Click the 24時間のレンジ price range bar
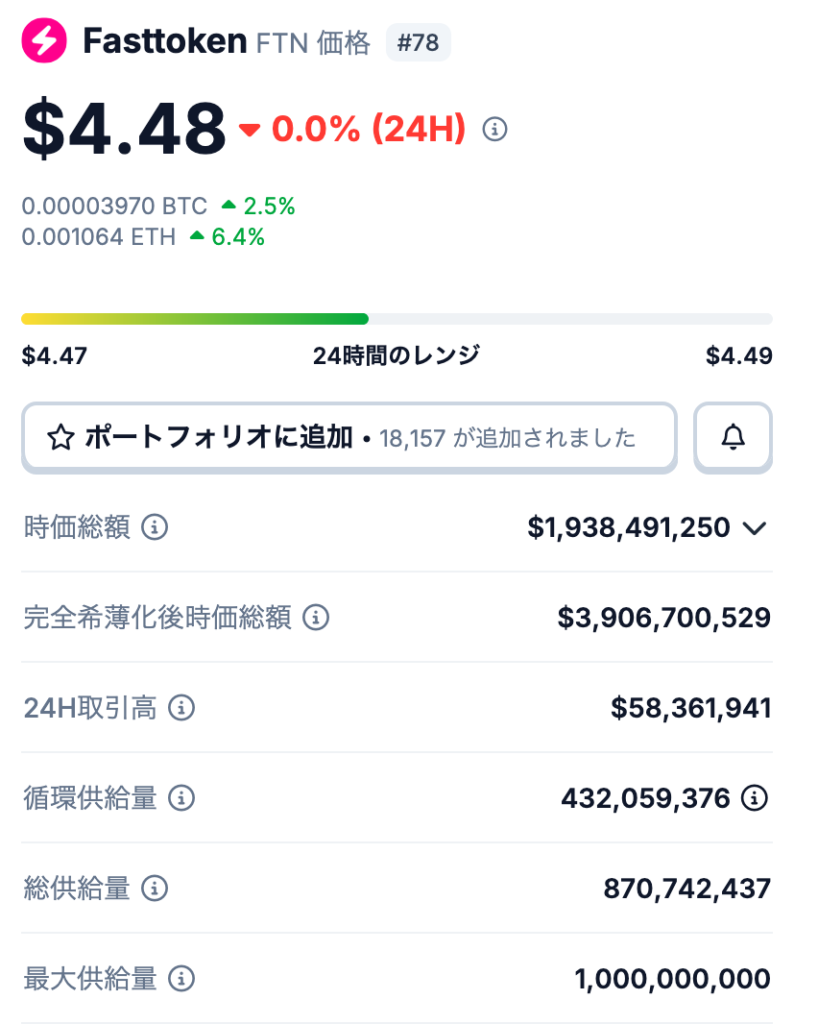818x1024 pixels. pos(396,319)
